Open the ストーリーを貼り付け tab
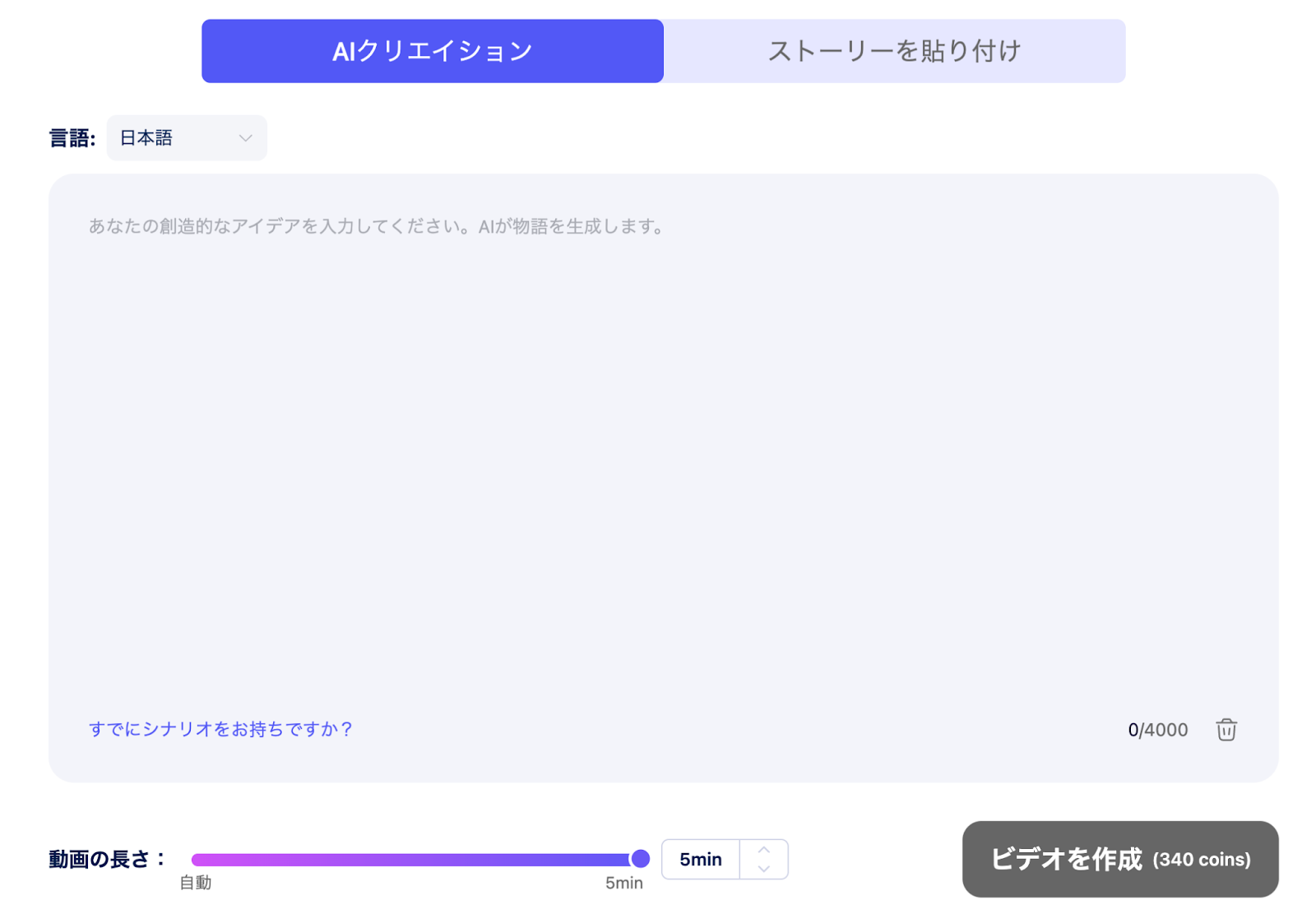Screen dimensions: 1316x914 [x=894, y=51]
